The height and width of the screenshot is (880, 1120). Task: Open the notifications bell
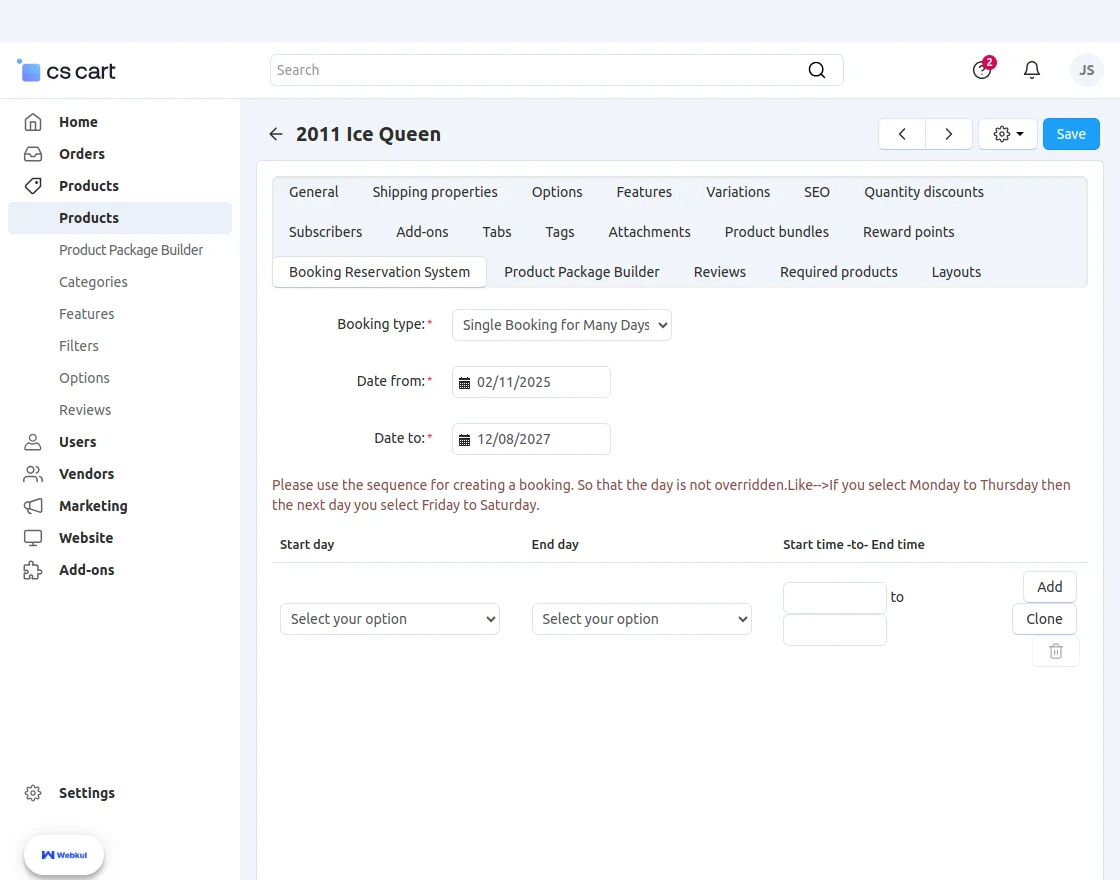coord(1031,70)
